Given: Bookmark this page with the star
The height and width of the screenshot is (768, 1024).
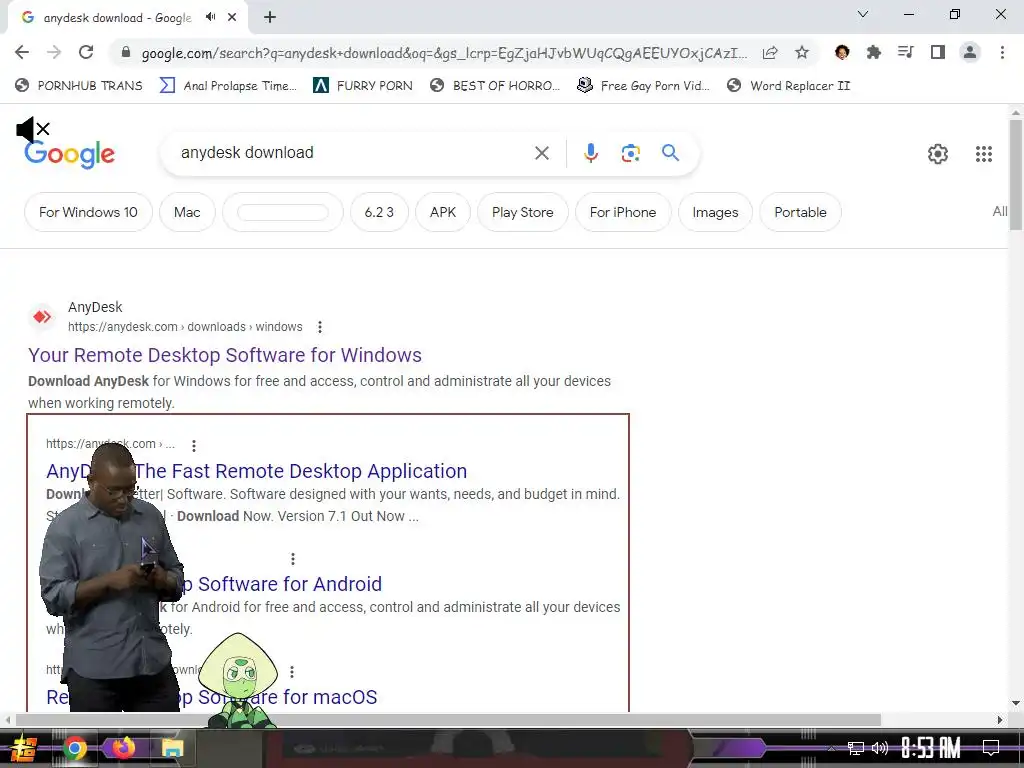Looking at the screenshot, I should pos(802,53).
